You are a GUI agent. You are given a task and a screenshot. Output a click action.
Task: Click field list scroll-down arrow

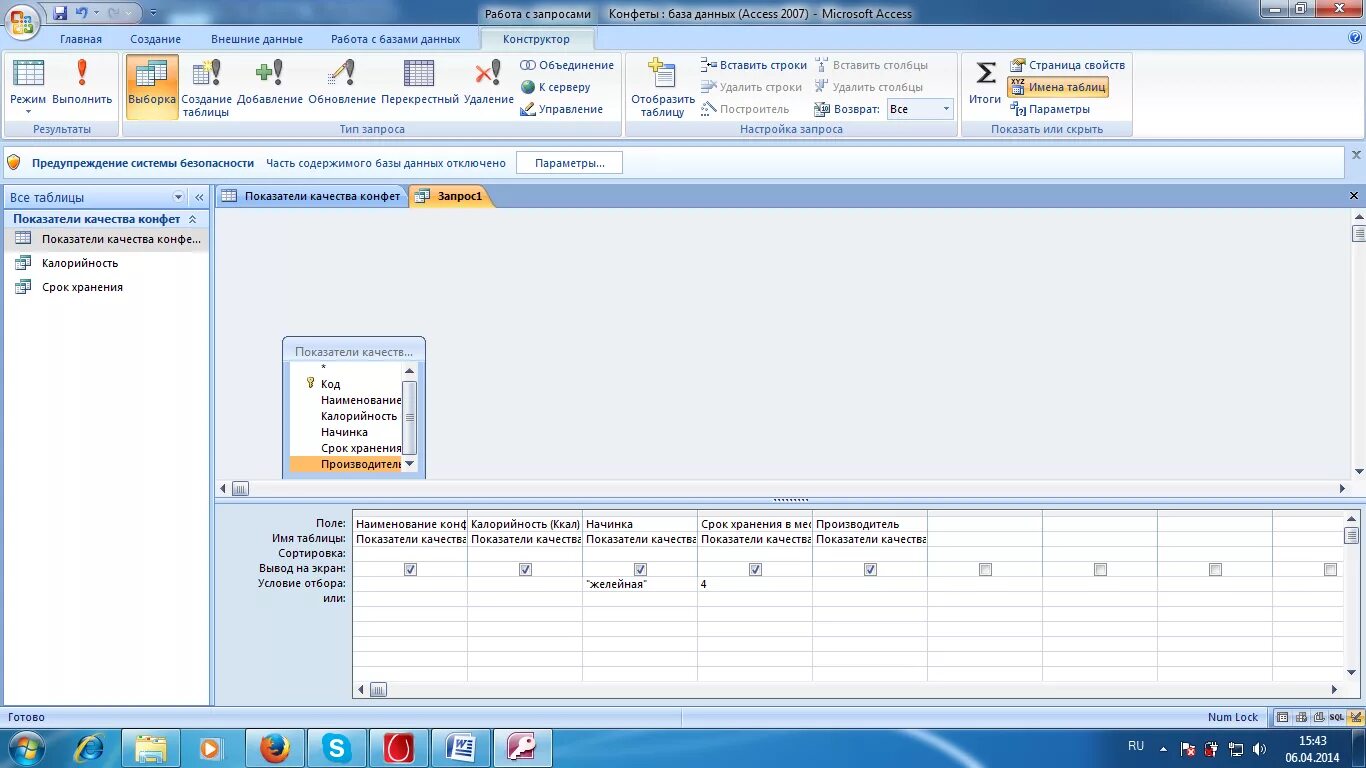pos(409,463)
